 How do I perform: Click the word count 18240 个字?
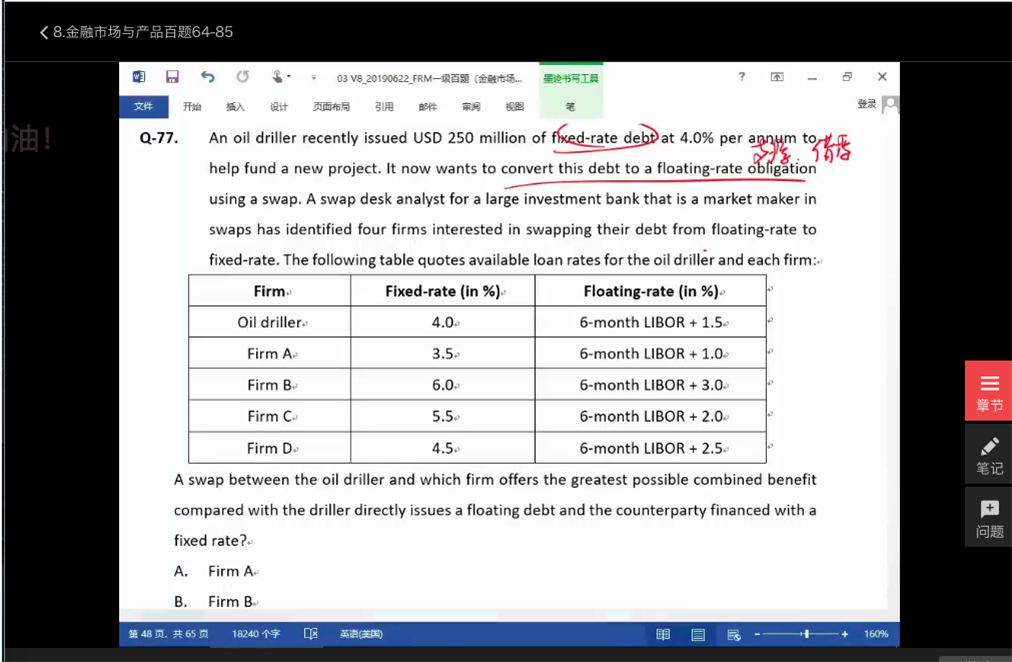pyautogui.click(x=256, y=634)
